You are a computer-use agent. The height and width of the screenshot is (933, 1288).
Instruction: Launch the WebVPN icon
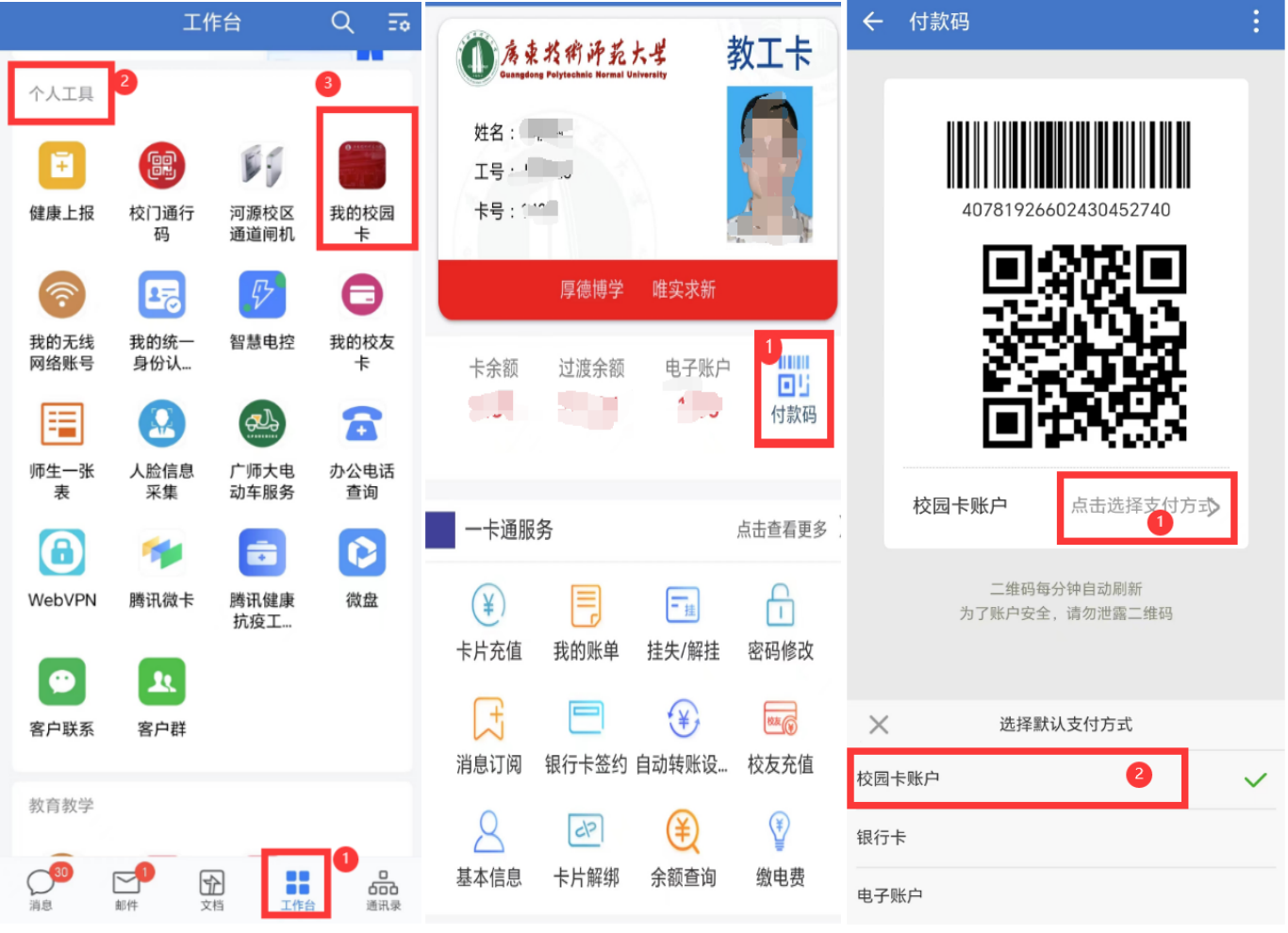[62, 552]
